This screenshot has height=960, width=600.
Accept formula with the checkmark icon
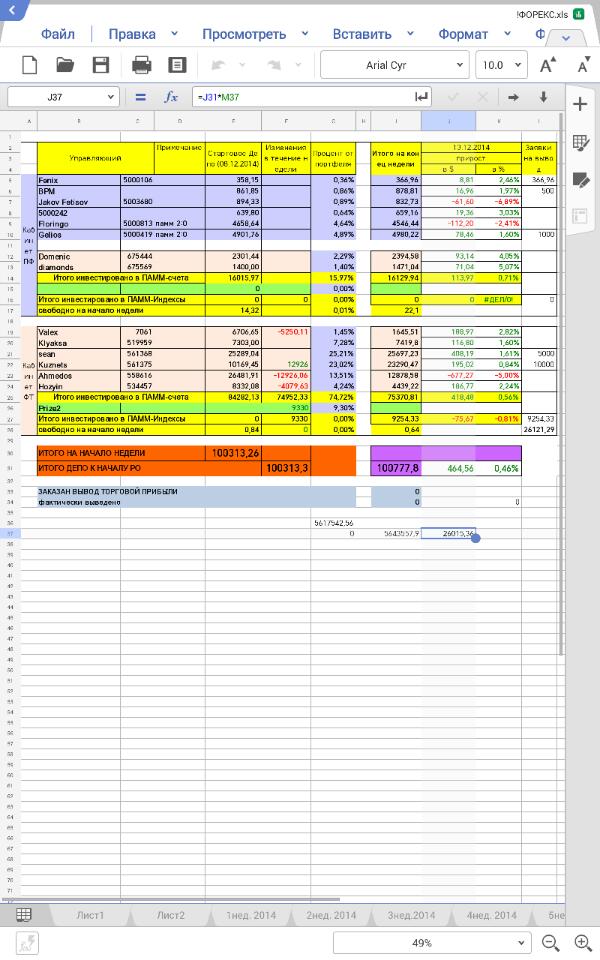(x=453, y=97)
